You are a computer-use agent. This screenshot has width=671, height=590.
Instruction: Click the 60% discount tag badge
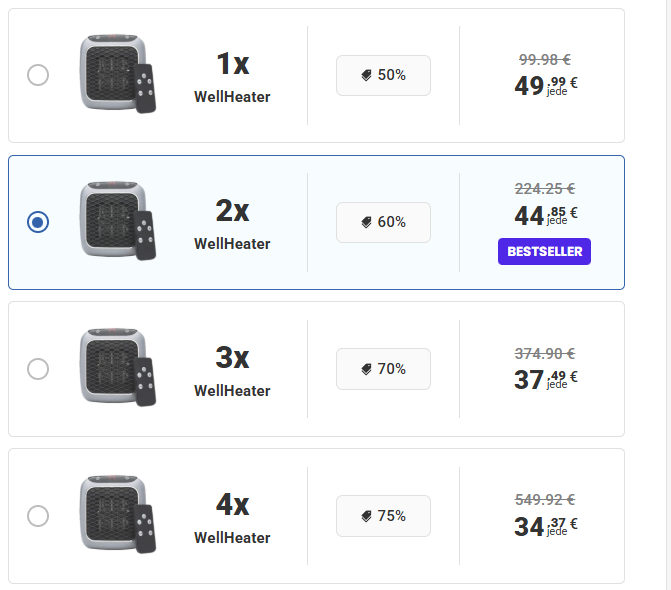coord(383,222)
